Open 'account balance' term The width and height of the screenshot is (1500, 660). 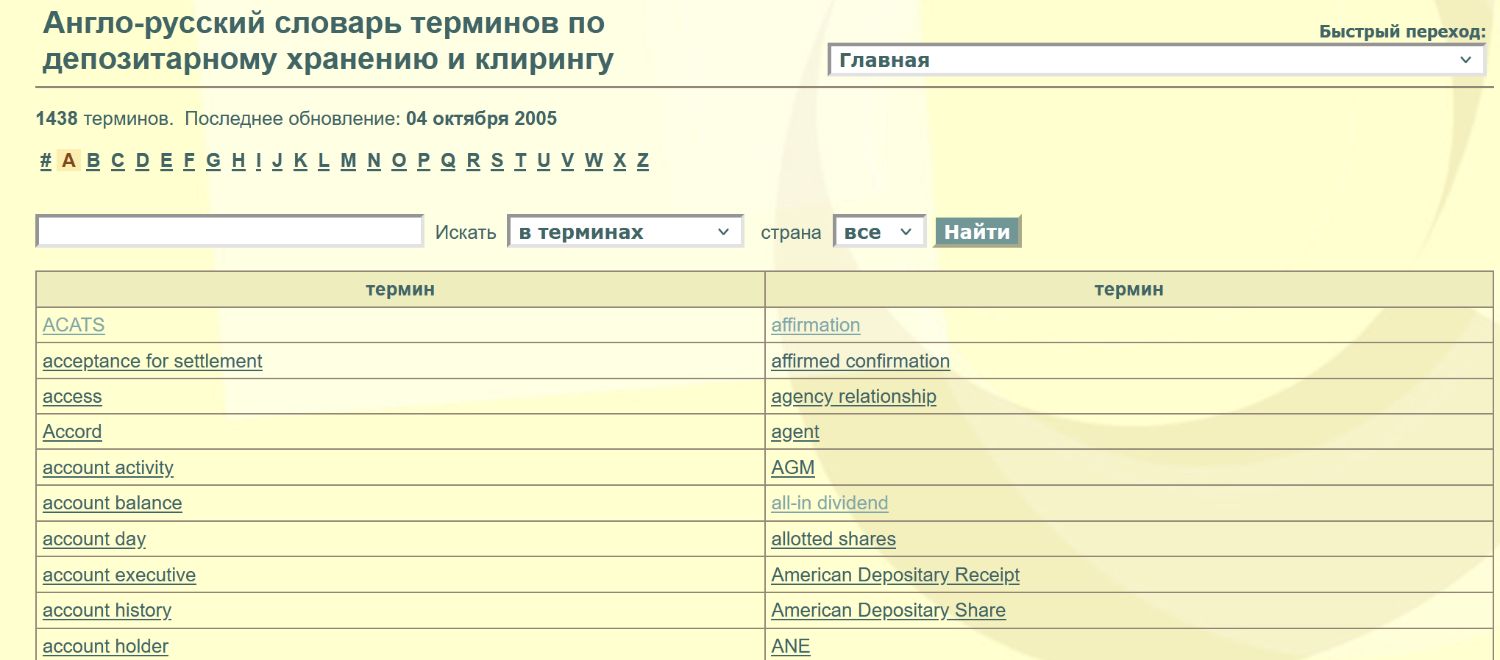click(112, 503)
